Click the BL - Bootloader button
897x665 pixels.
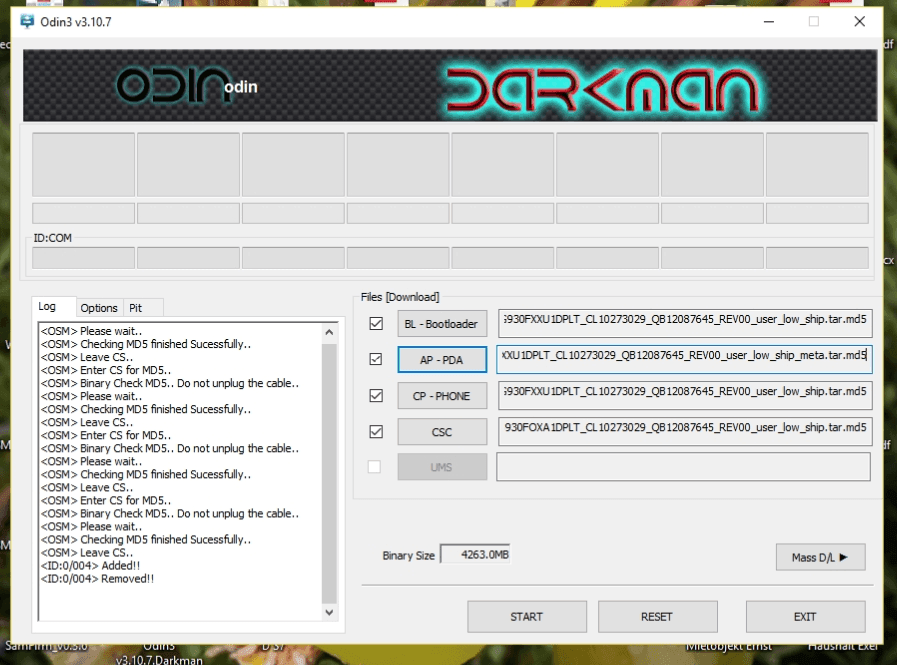click(442, 324)
